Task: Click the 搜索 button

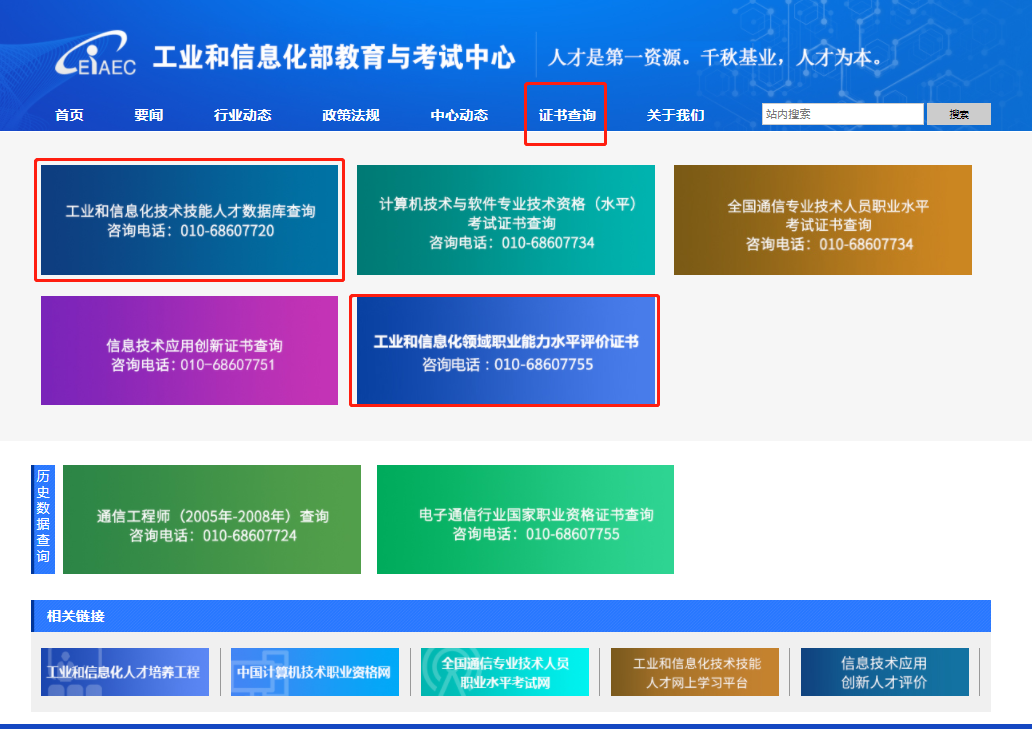Action: (x=958, y=114)
